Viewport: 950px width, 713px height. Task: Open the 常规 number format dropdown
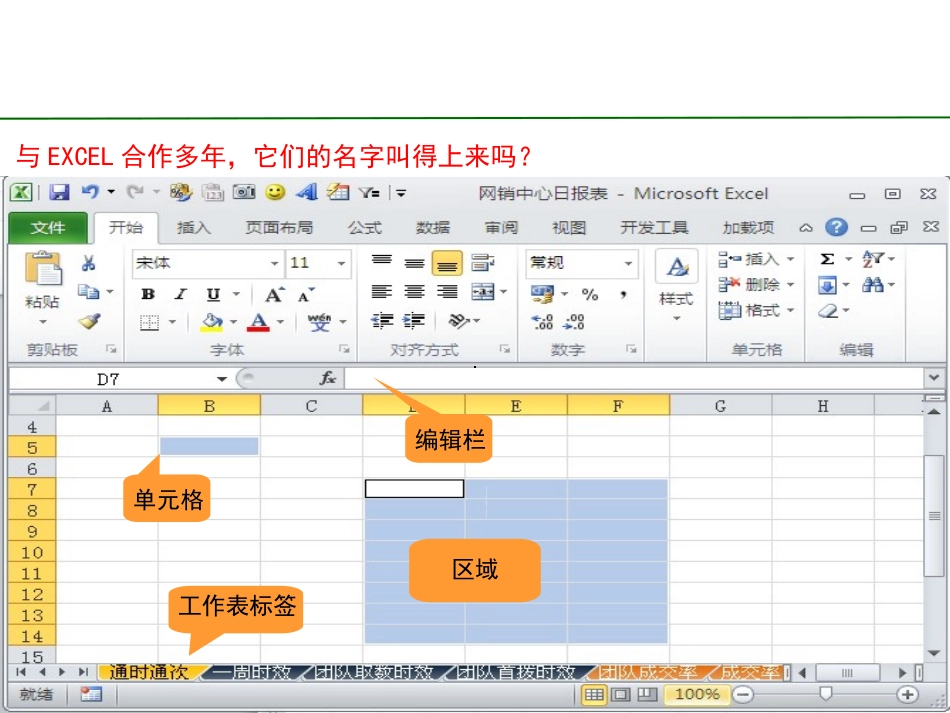click(x=628, y=264)
